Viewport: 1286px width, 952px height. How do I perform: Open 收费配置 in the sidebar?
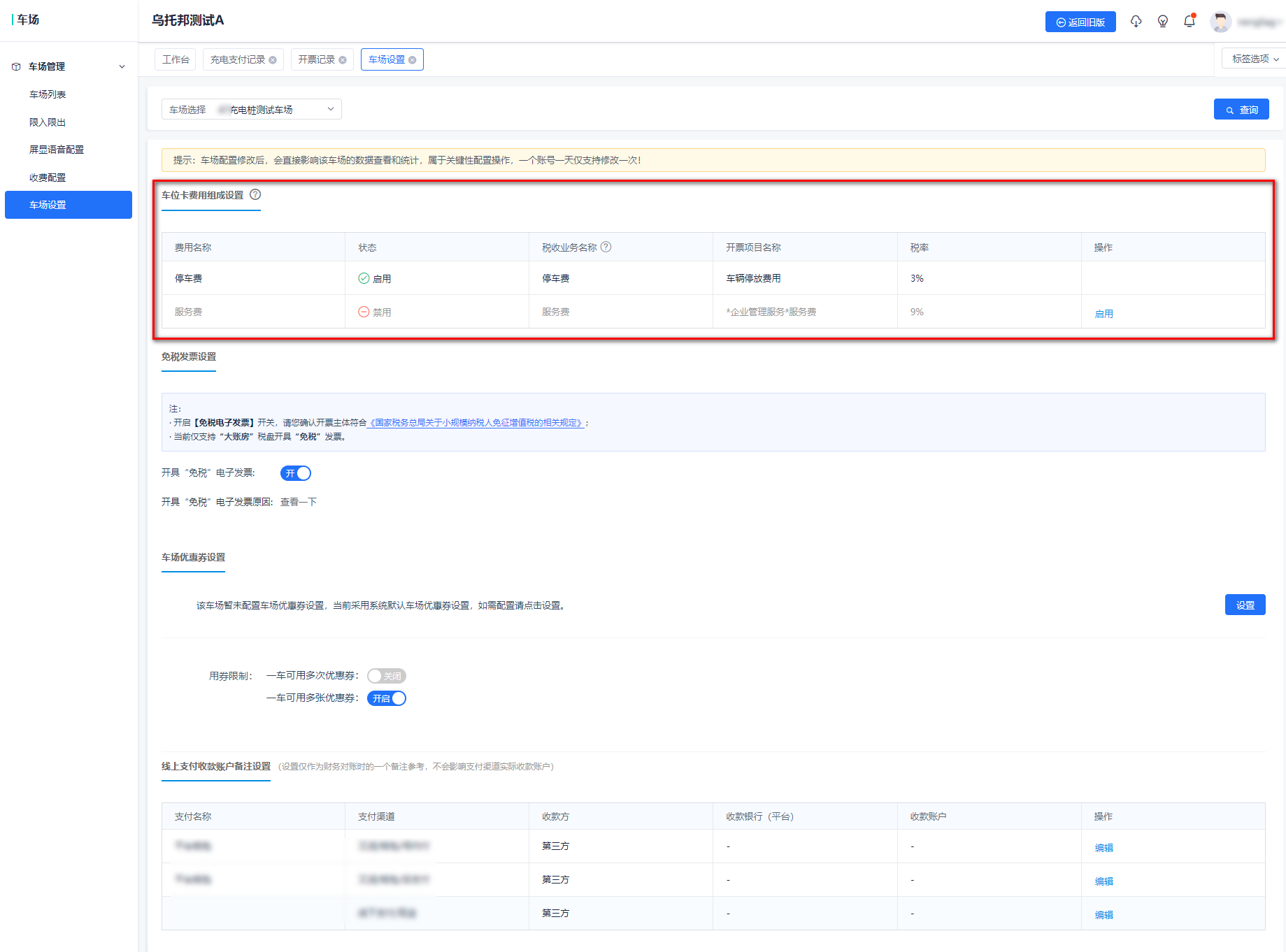[x=48, y=178]
